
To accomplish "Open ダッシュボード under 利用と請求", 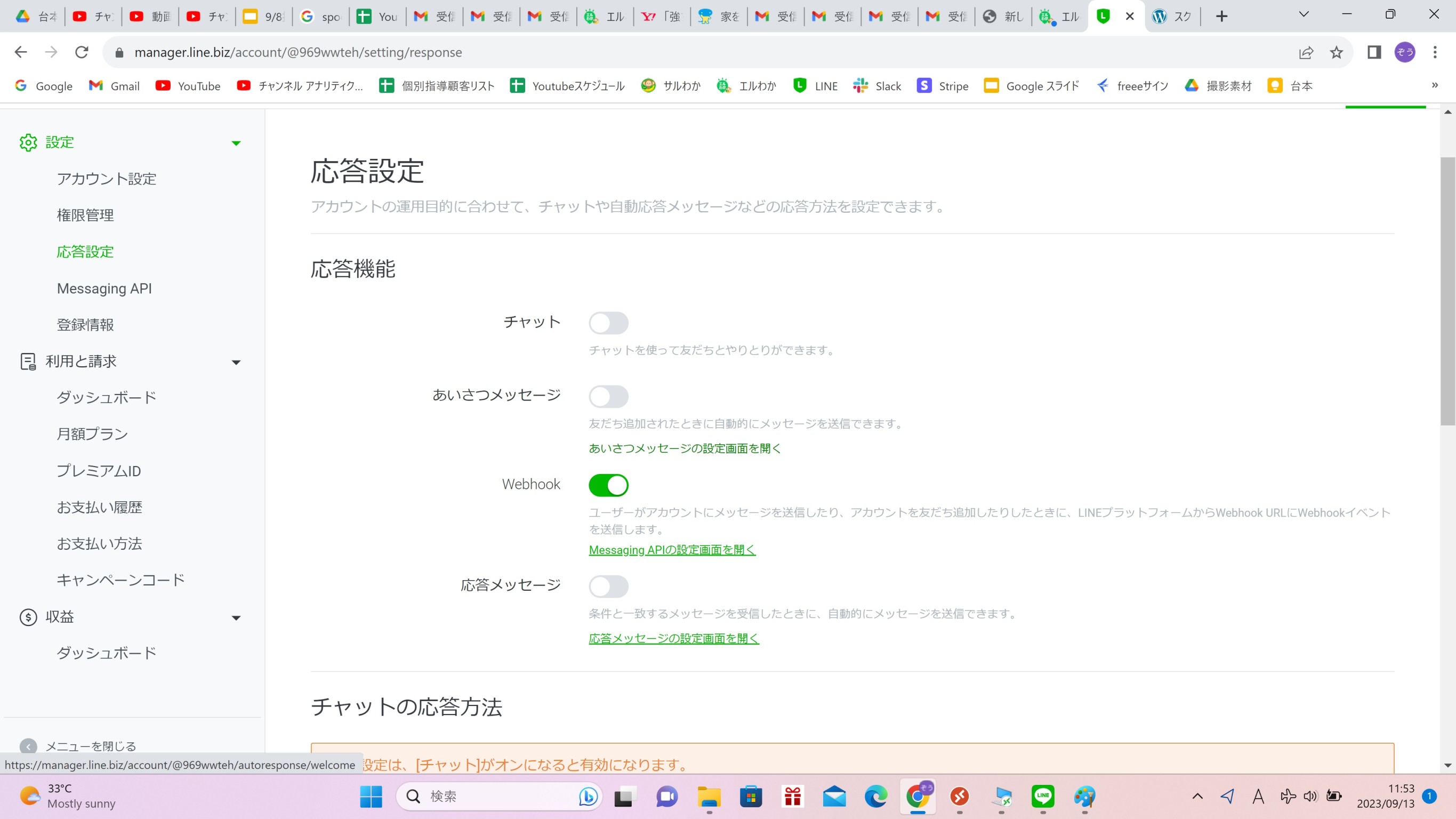I will (x=106, y=397).
